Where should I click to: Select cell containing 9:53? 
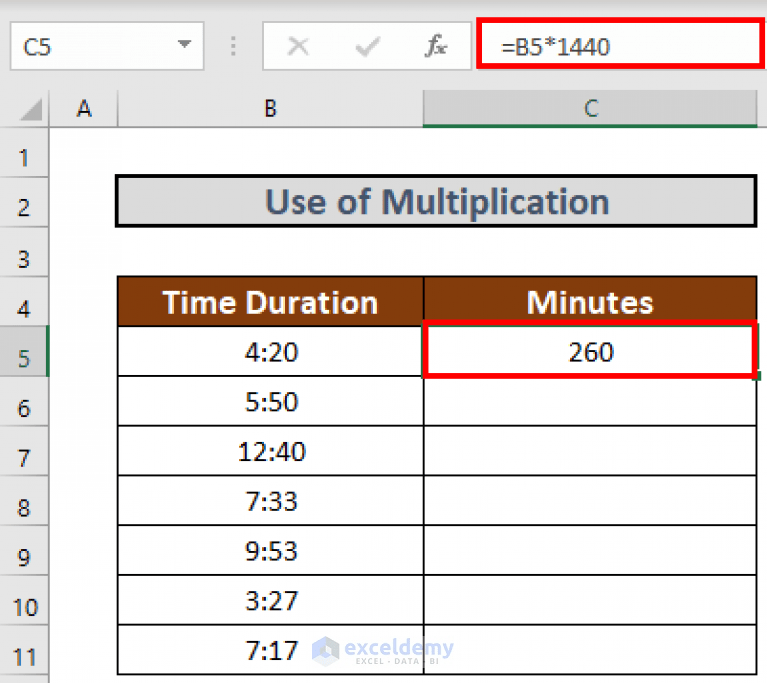click(271, 551)
